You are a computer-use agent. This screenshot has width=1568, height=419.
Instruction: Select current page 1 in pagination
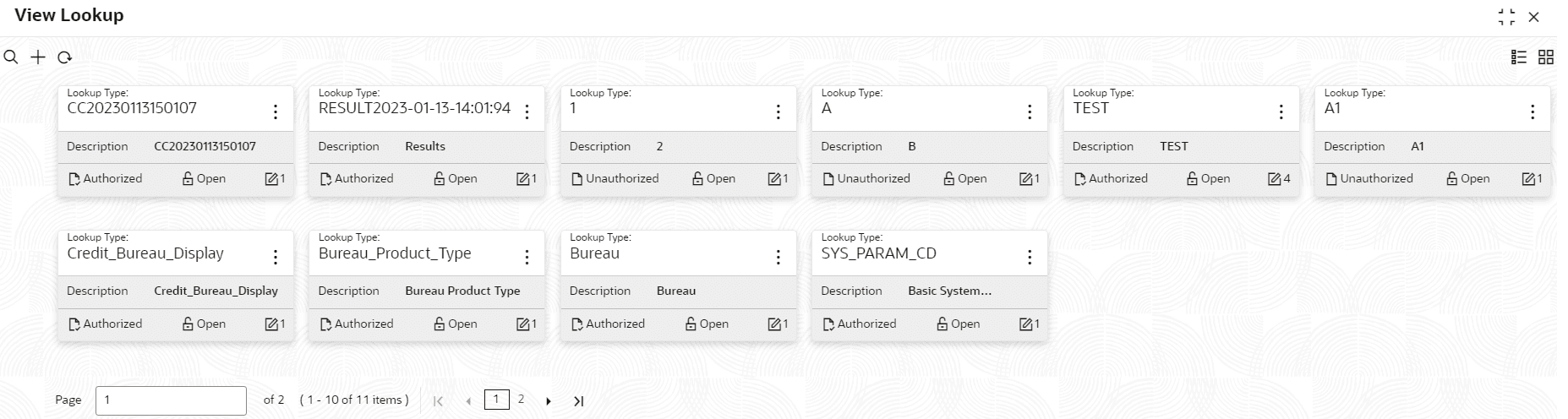coord(496,400)
